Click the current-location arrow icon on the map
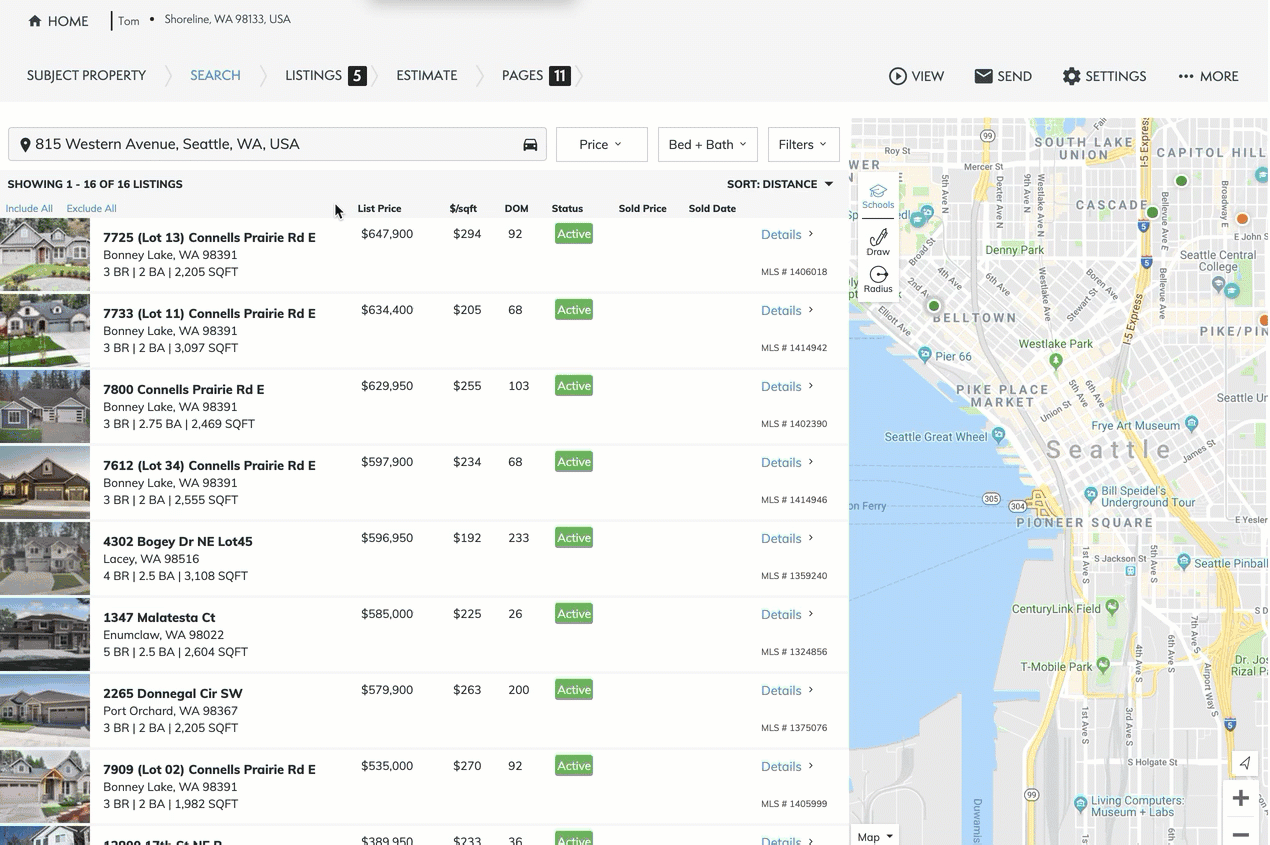Screen dimensions: 1270x845 click(1244, 763)
